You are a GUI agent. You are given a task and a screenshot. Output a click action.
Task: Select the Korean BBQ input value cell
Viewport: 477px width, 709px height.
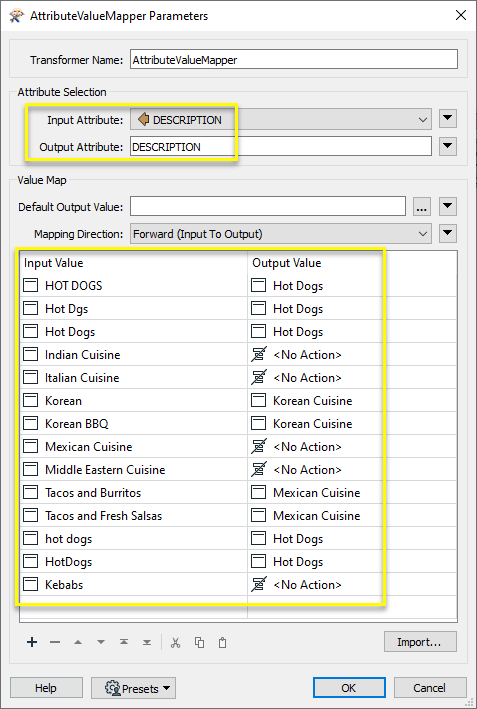134,424
